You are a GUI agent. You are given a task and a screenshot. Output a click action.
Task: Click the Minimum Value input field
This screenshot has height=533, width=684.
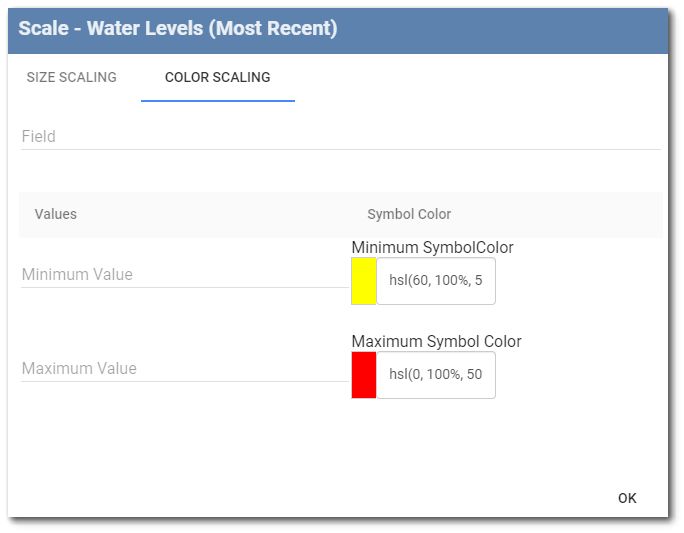184,274
